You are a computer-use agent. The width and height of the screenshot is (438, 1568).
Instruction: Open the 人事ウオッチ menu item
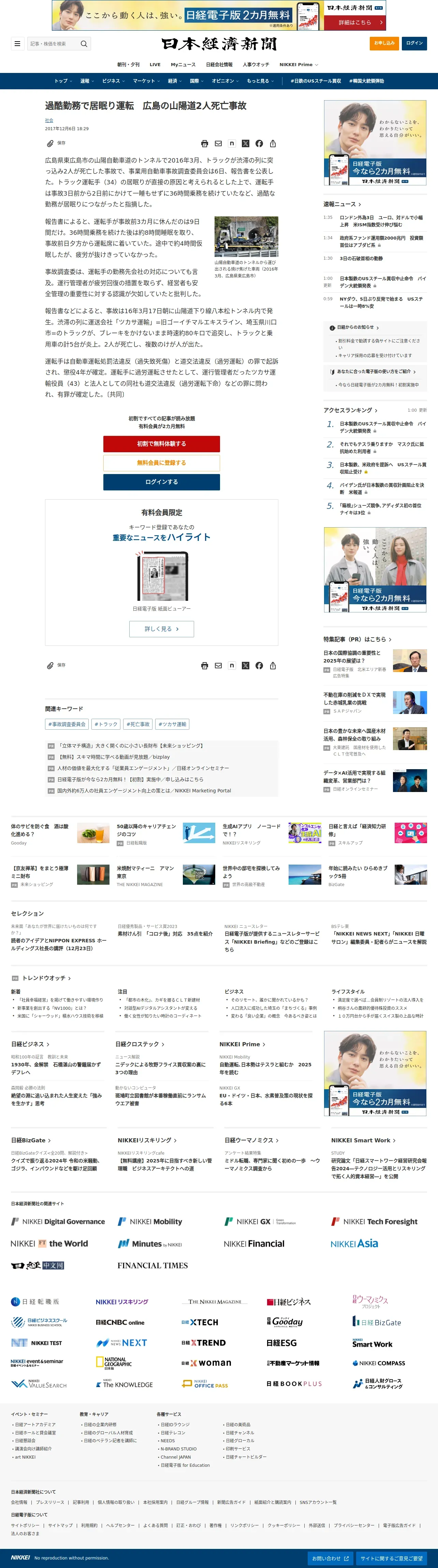click(x=256, y=64)
